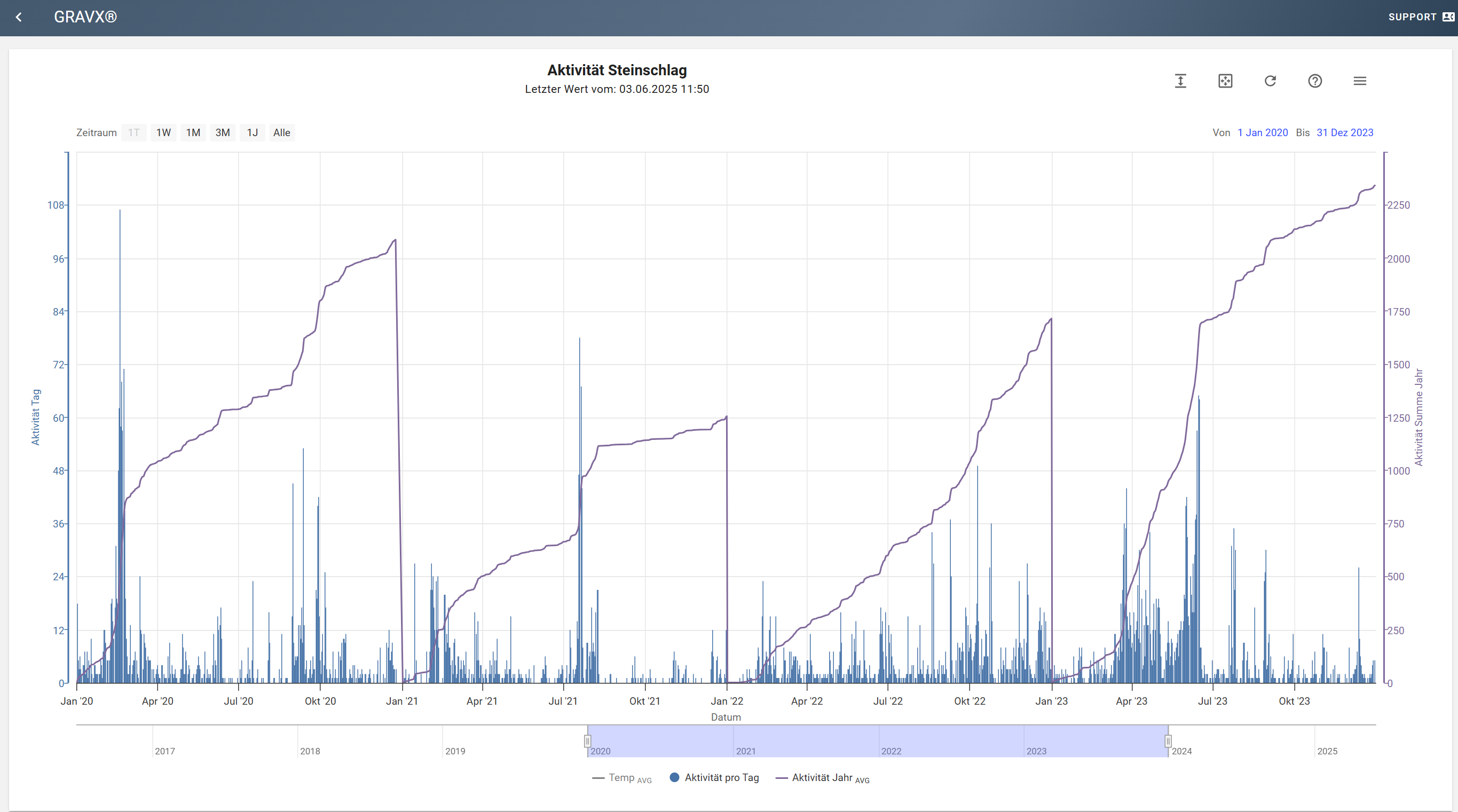
Task: Toggle the Aktivität Jahr AVG series
Action: tap(822, 778)
